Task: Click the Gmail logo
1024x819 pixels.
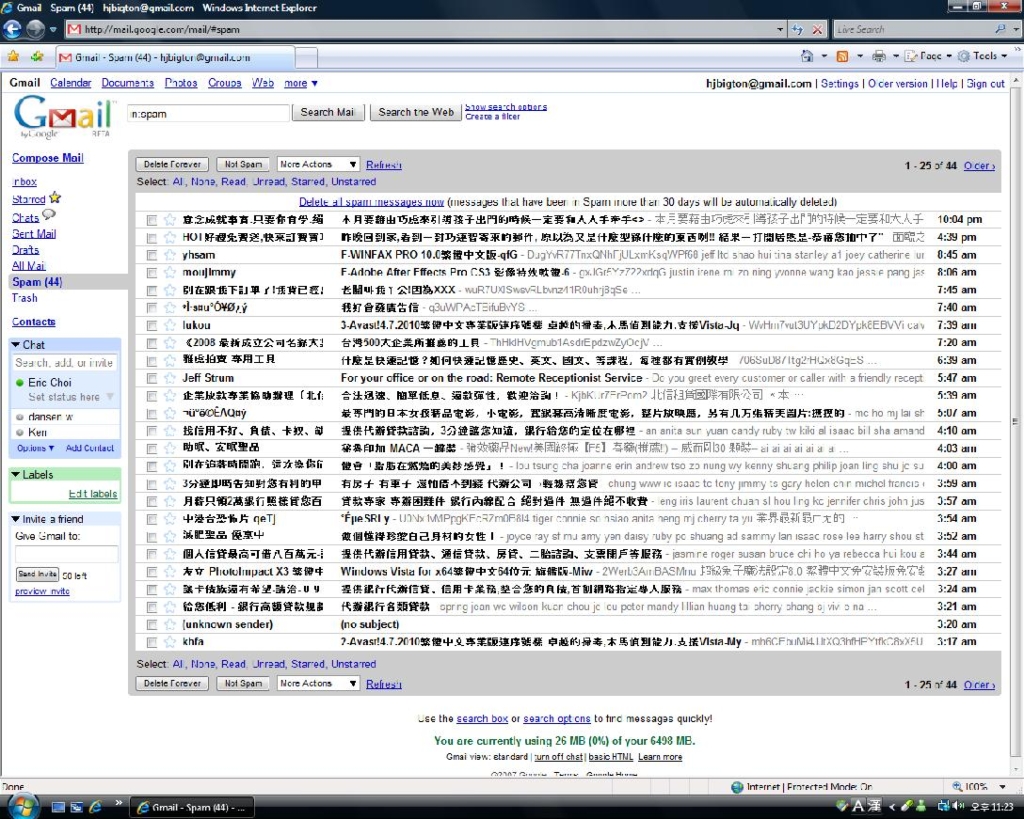Action: (x=64, y=116)
